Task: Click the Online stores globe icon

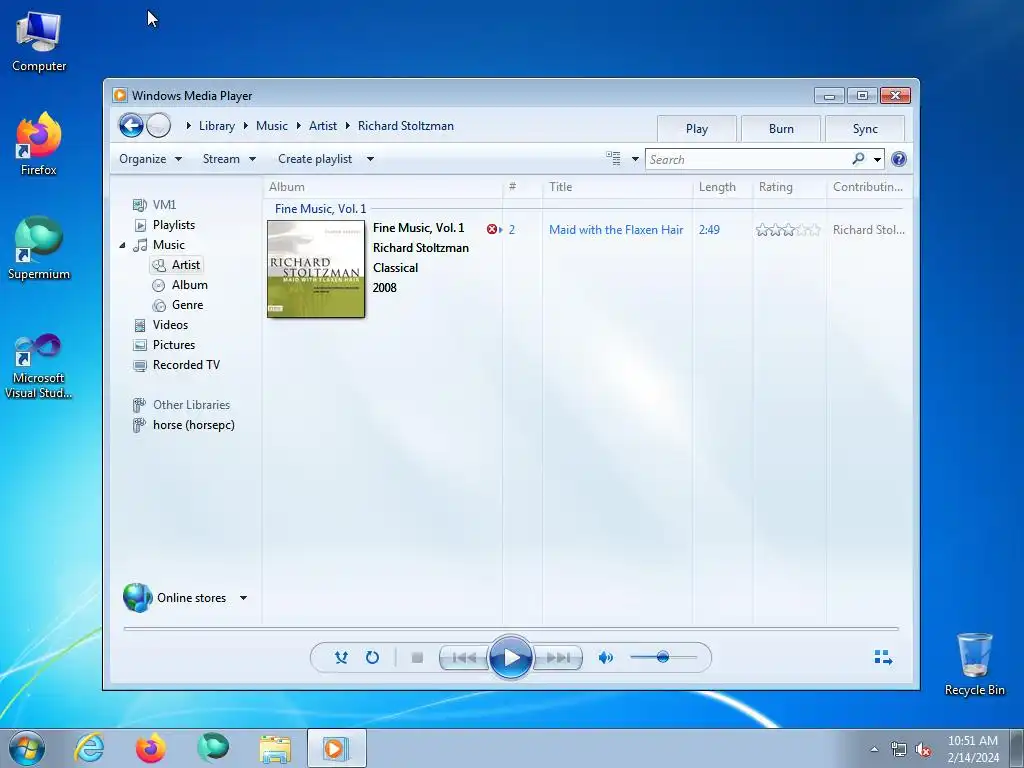Action: click(x=137, y=598)
